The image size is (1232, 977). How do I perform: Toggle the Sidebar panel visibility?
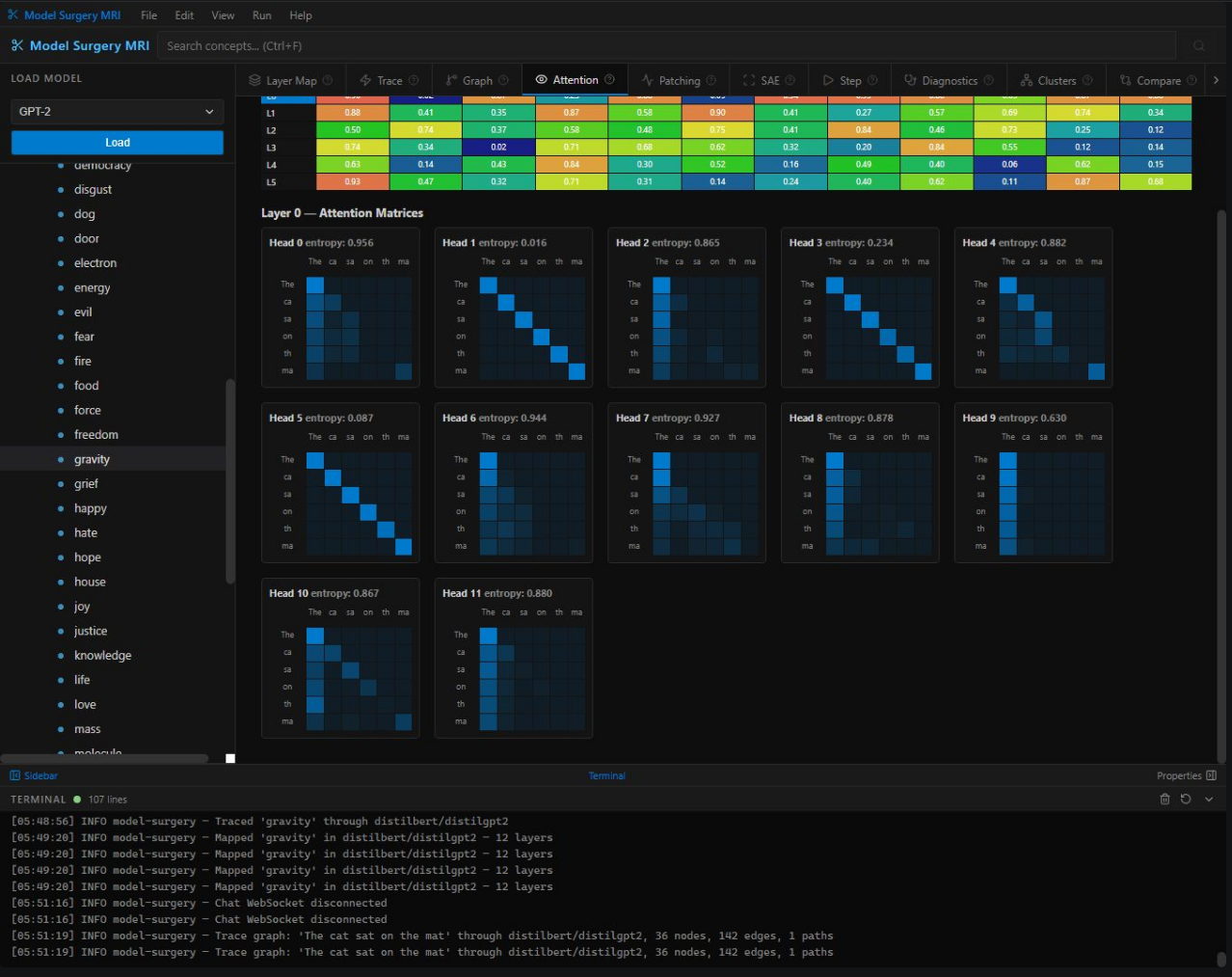click(x=34, y=775)
